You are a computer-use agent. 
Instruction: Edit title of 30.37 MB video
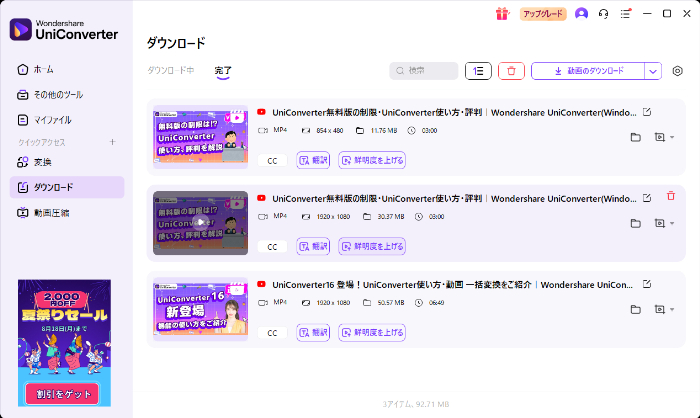647,198
